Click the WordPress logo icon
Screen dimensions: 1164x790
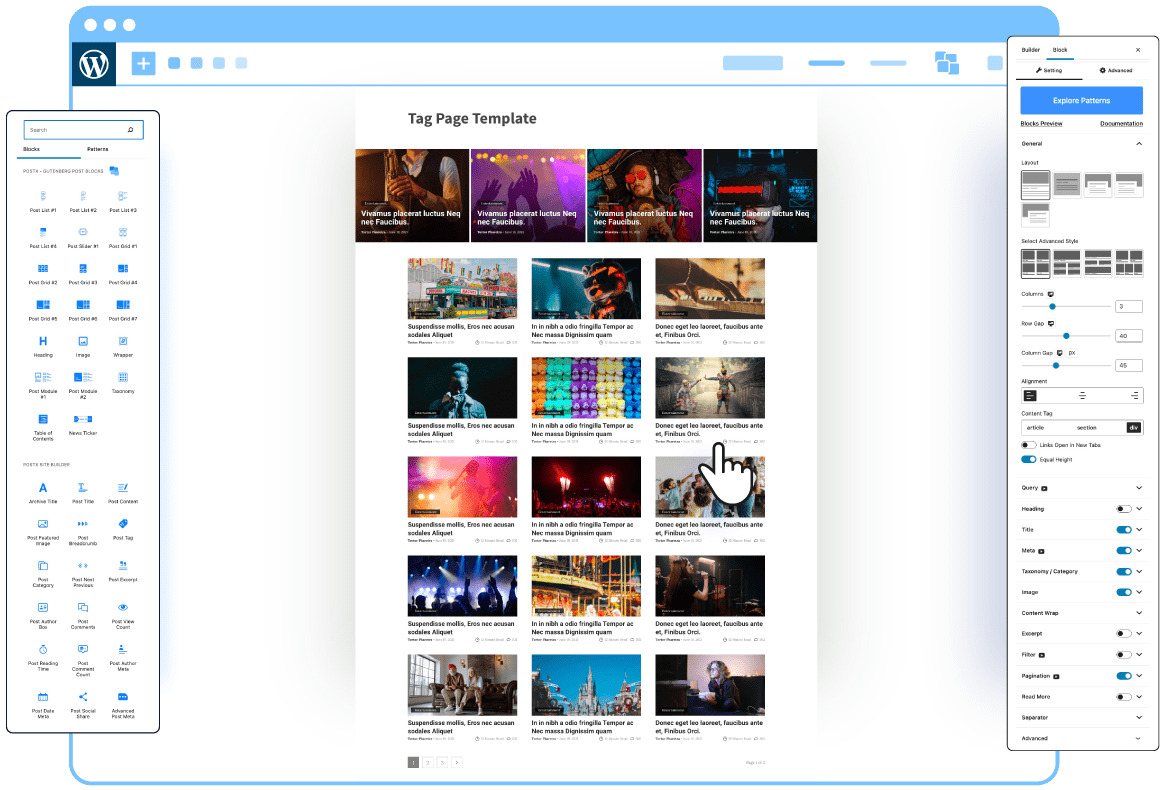(x=94, y=64)
